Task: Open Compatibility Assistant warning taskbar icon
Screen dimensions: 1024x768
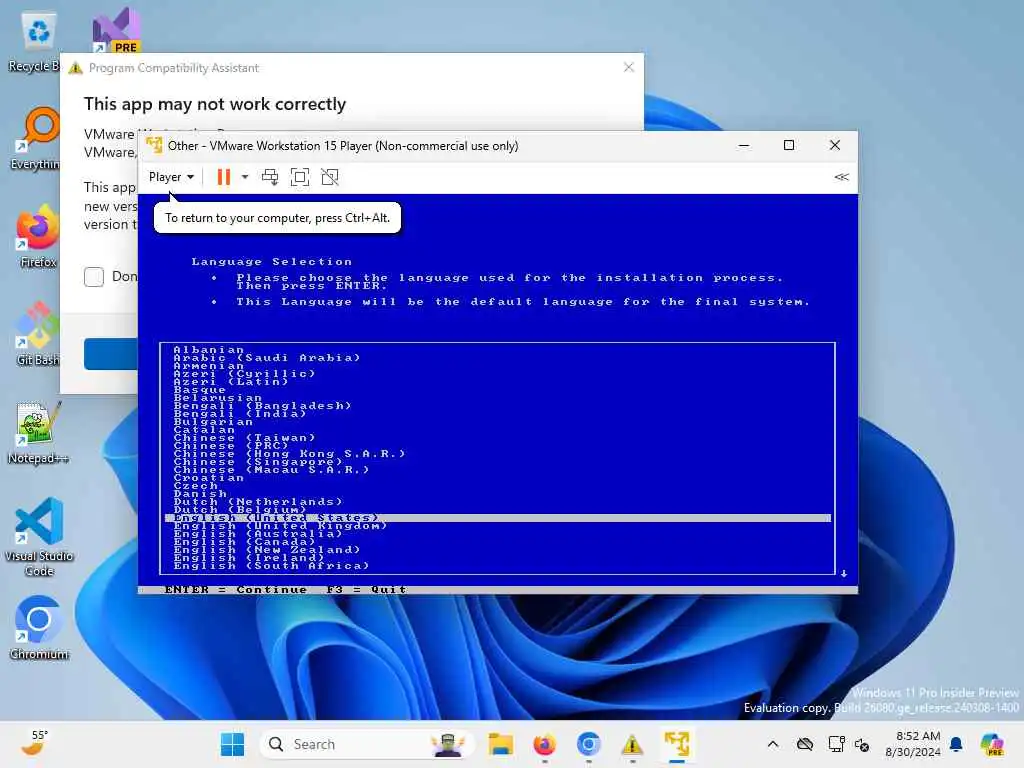Action: click(632, 744)
